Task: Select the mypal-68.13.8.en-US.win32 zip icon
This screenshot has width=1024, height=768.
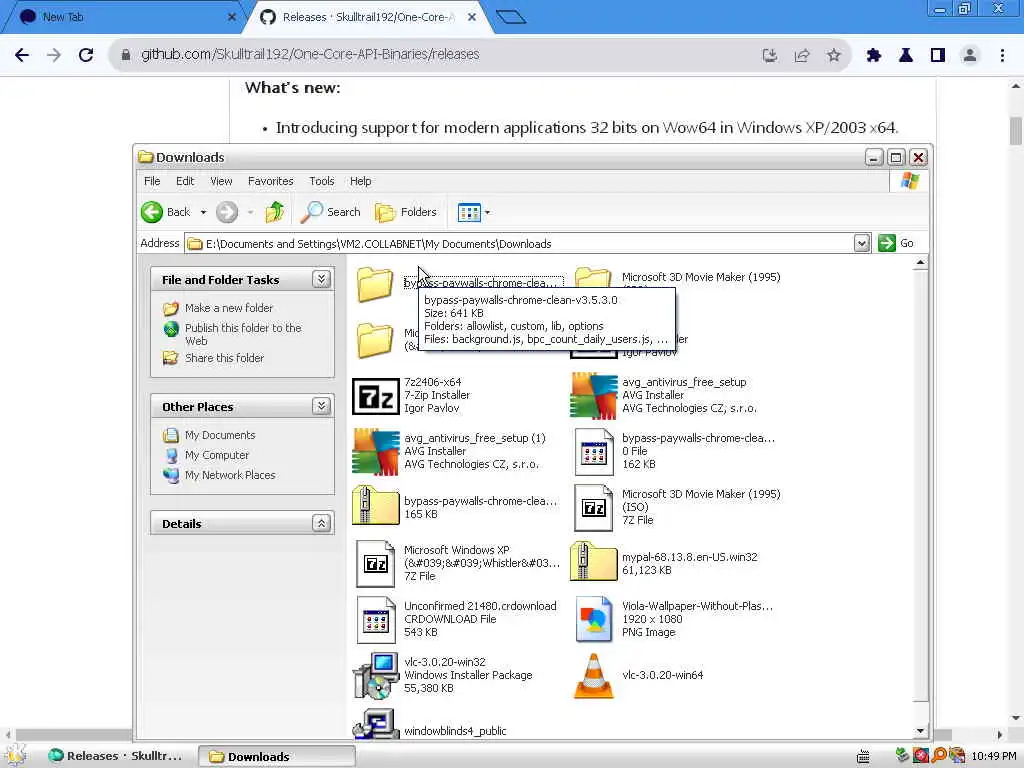Action: coord(593,562)
